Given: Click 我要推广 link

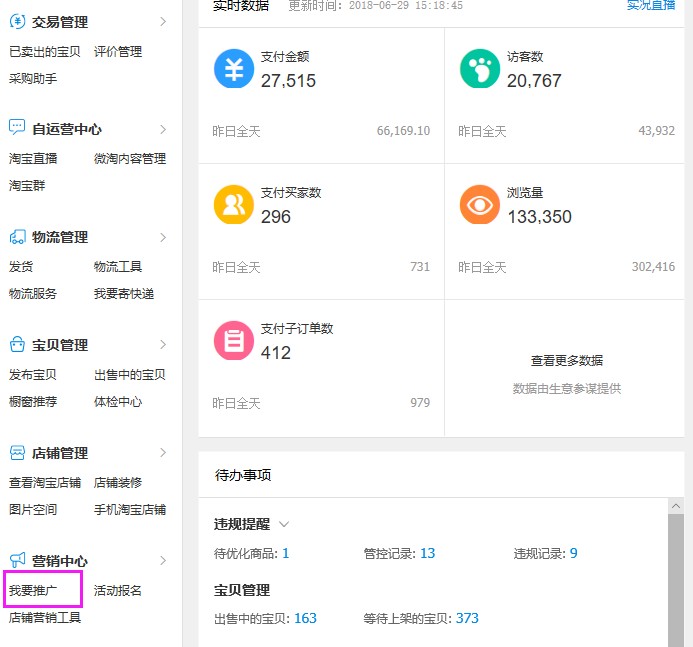Looking at the screenshot, I should click(x=33, y=590).
